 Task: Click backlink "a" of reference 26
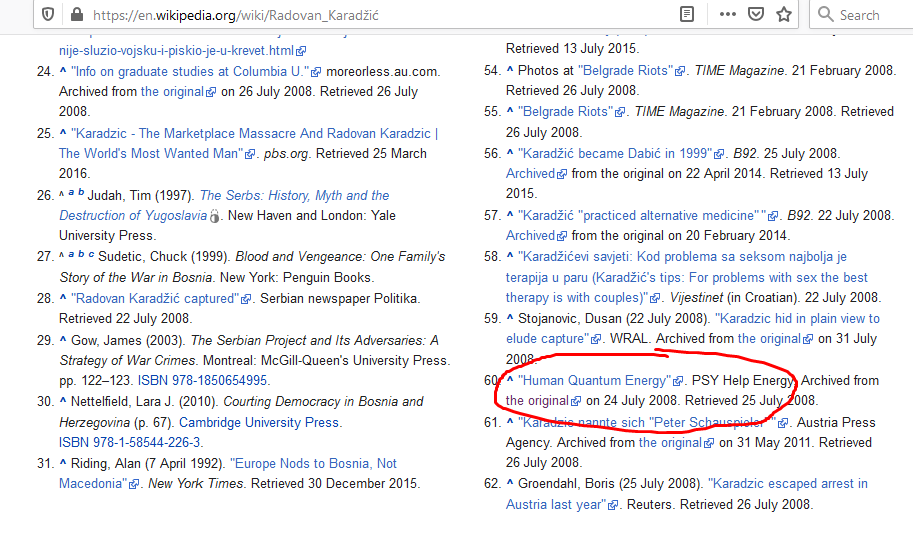tap(72, 192)
